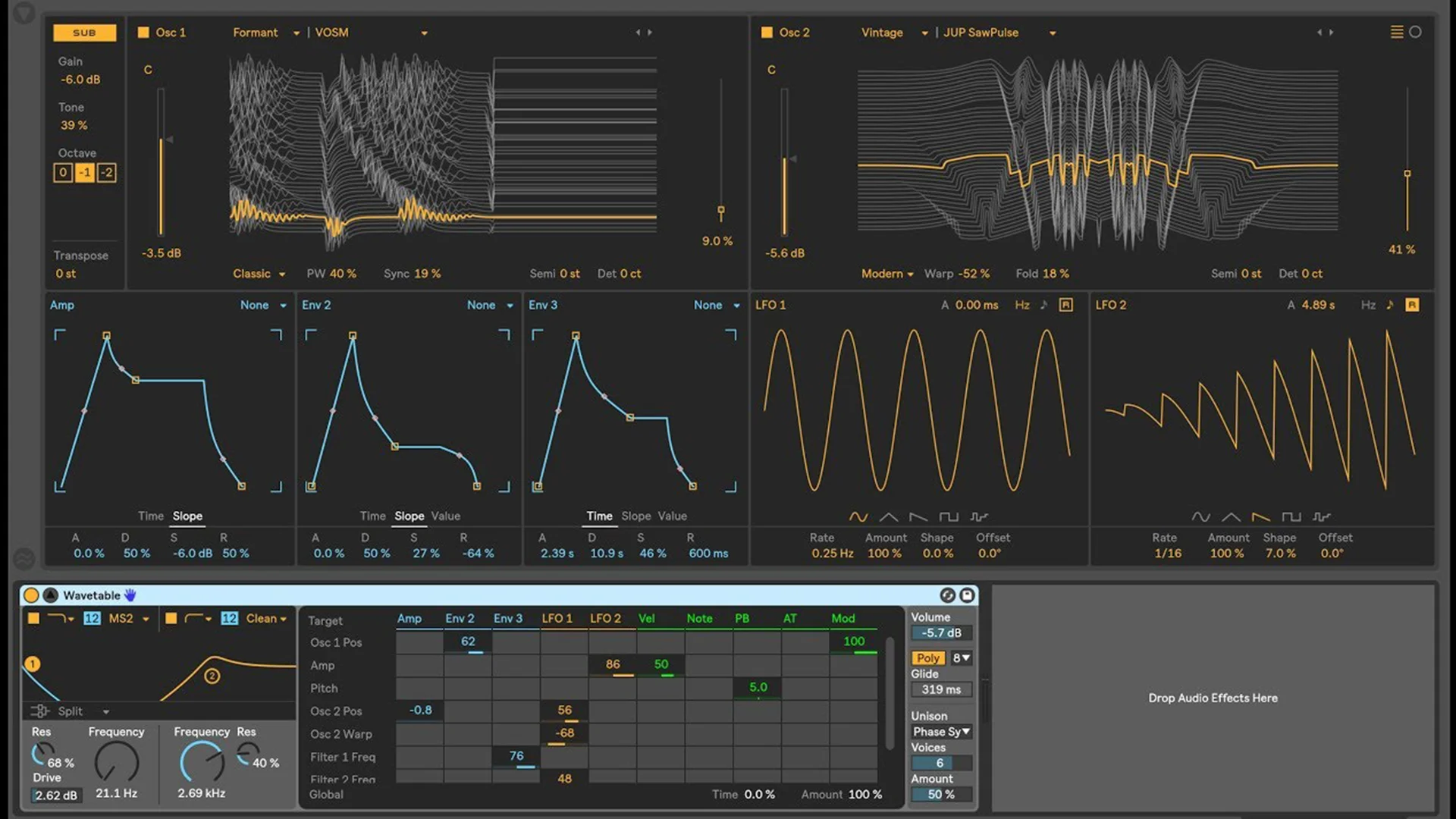Screen dimensions: 1456x819
Task: Switch LFO 1 to tempo-synced note mode
Action: tap(1043, 305)
